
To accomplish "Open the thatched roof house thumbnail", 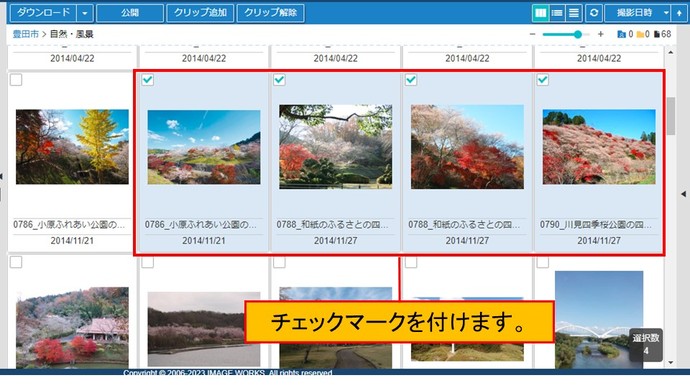I will [72, 327].
